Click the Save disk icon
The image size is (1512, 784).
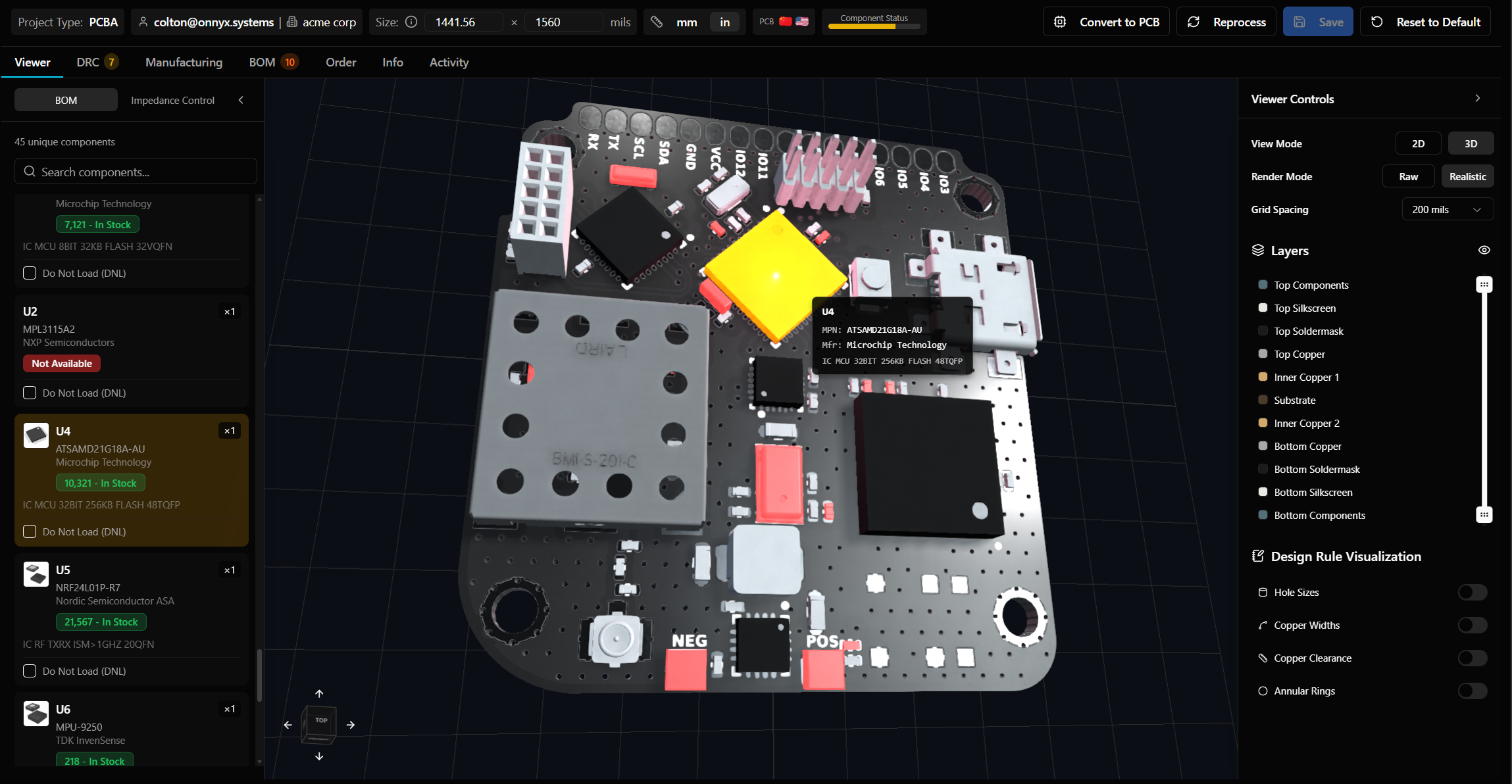point(1299,21)
